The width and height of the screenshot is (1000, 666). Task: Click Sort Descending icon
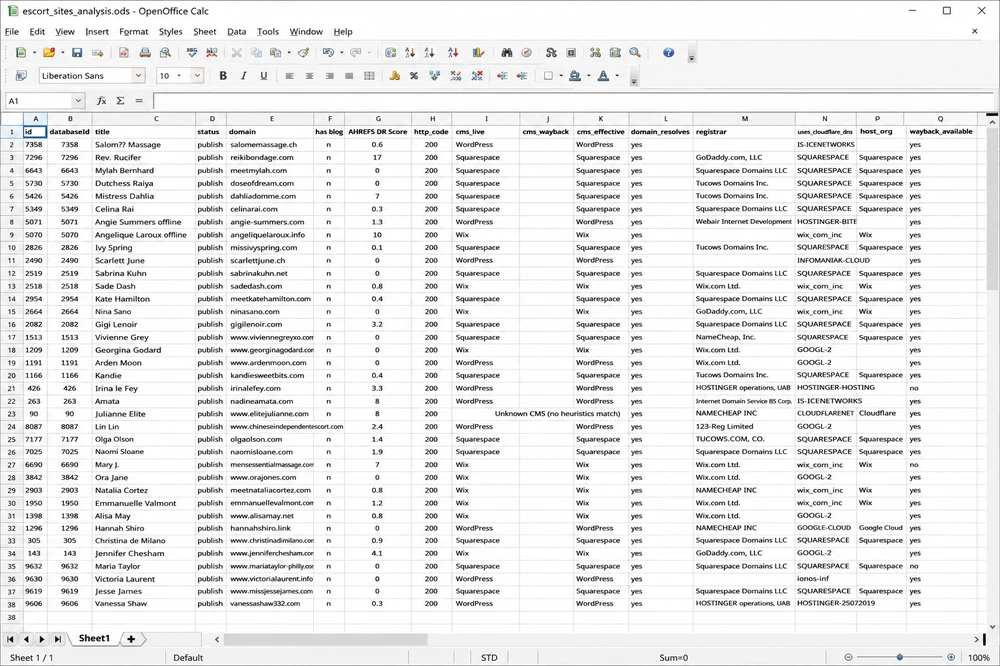(x=429, y=53)
